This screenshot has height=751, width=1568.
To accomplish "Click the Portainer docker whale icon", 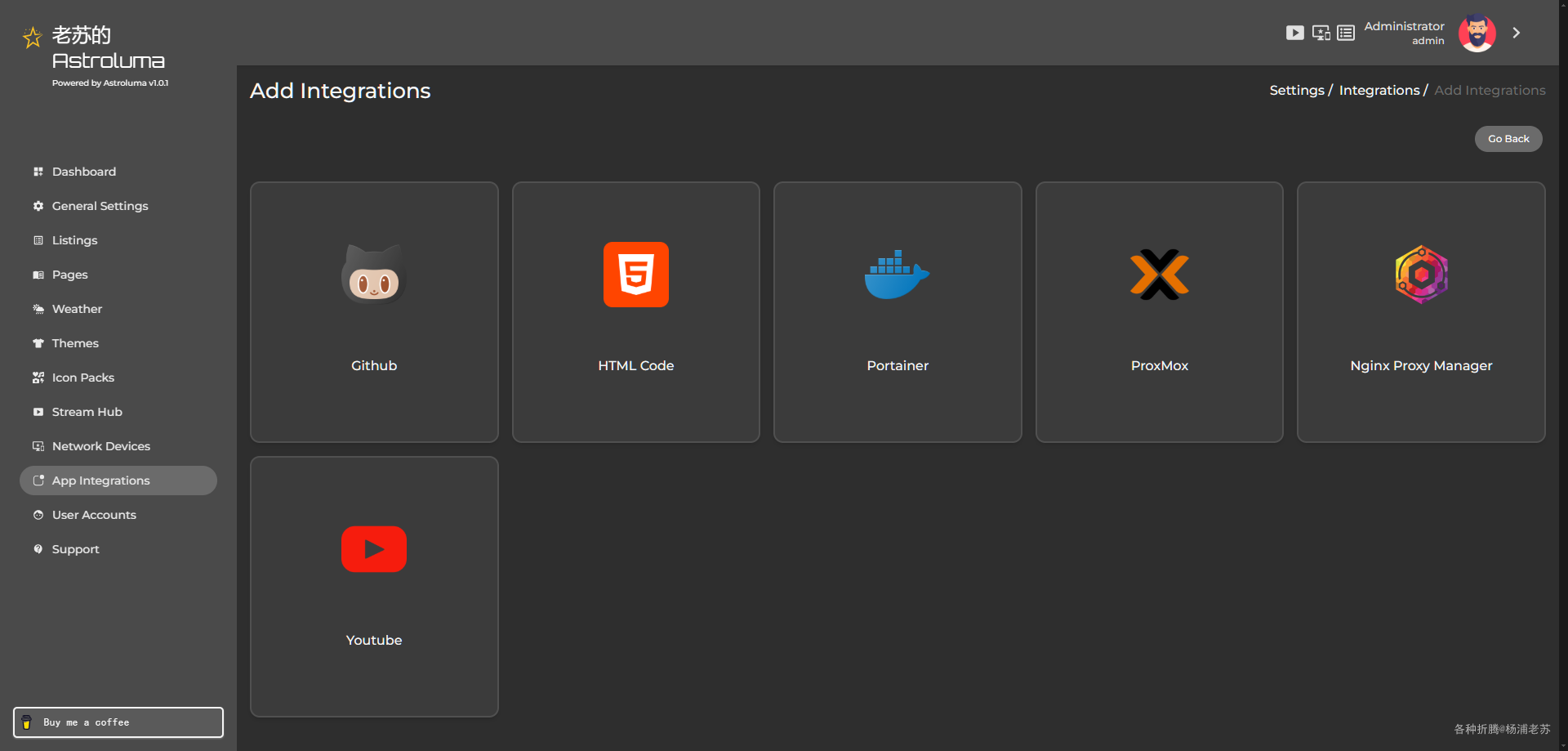I will [x=898, y=275].
